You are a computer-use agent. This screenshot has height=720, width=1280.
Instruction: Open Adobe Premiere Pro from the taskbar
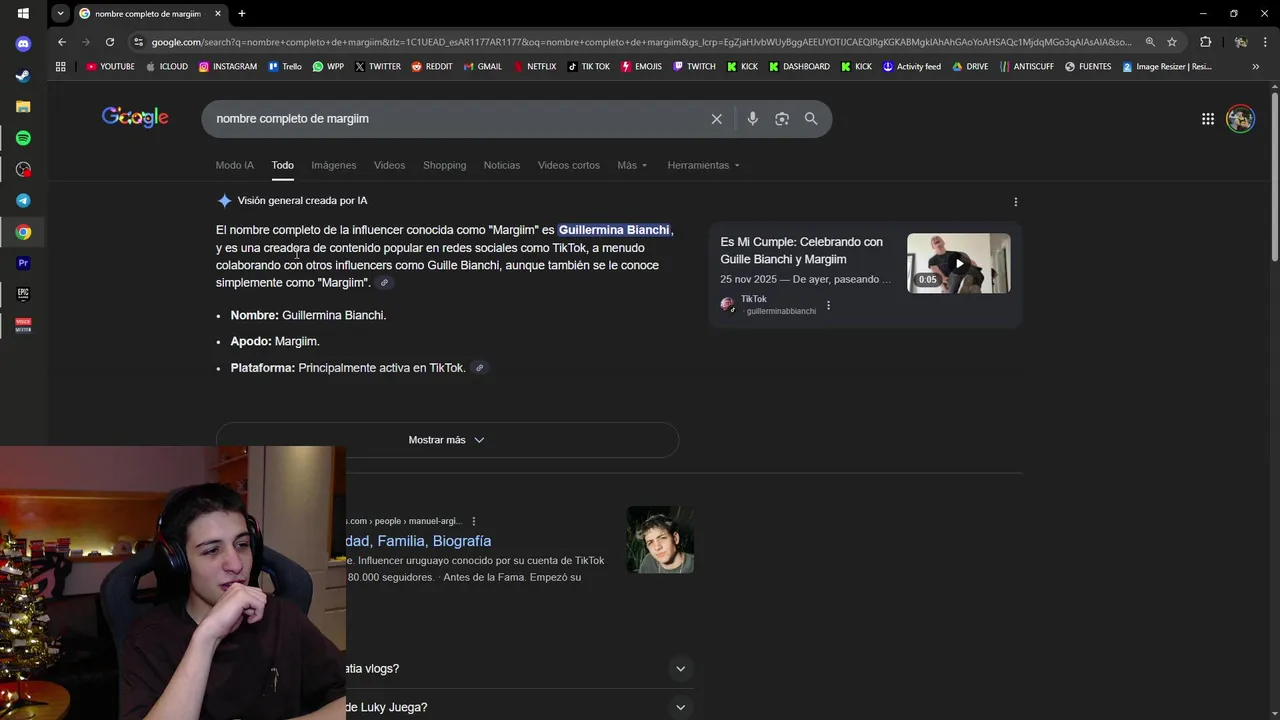click(23, 263)
